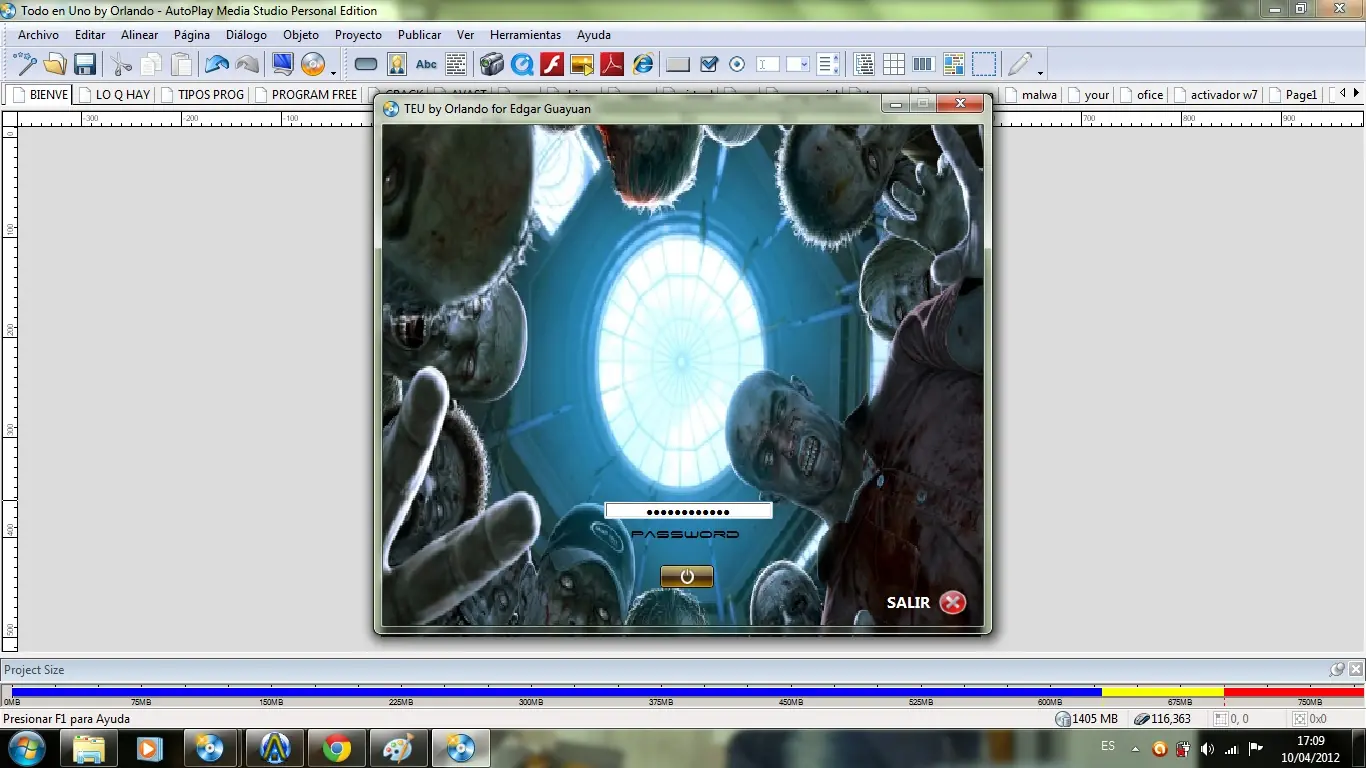
Task: Insert a Web browser object
Action: (642, 65)
